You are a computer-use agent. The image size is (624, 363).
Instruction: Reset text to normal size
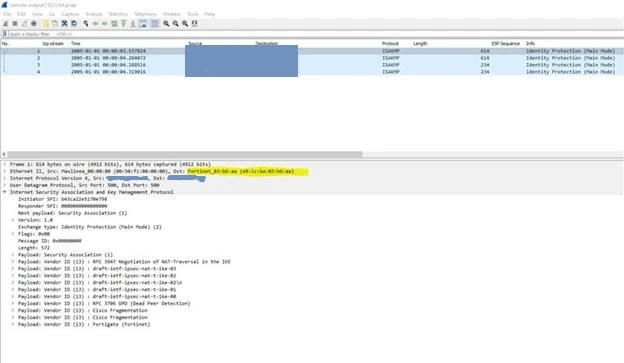click(x=185, y=24)
